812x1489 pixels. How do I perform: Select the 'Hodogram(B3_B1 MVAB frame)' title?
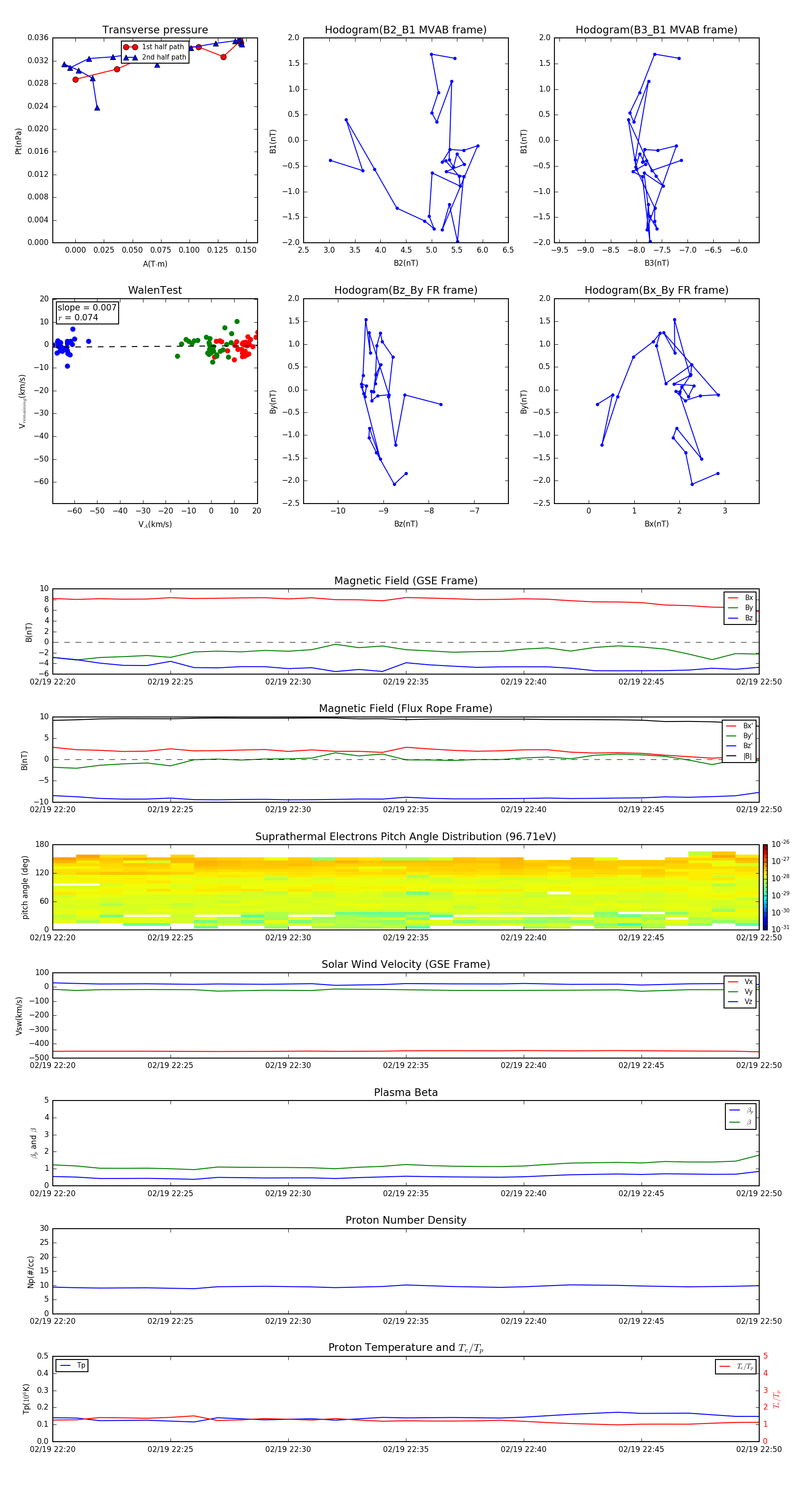[656, 30]
